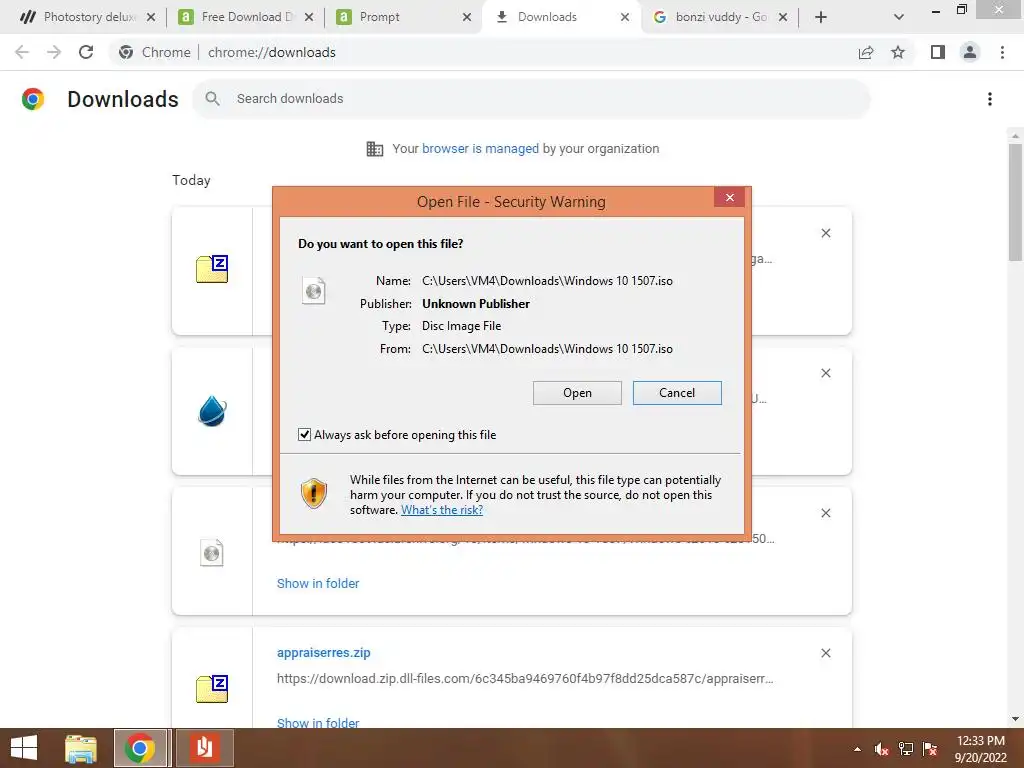Image resolution: width=1024 pixels, height=768 pixels.
Task: Open a new browser tab
Action: coord(821,17)
